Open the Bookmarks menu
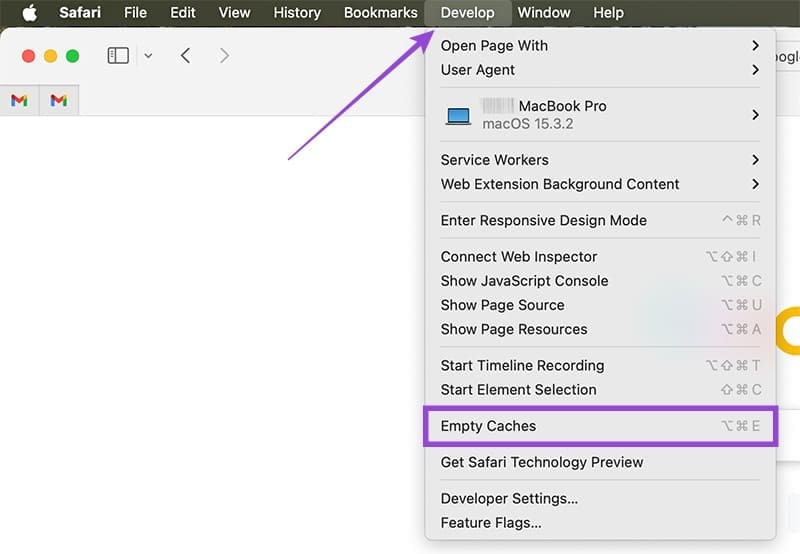This screenshot has height=554, width=800. coord(381,12)
